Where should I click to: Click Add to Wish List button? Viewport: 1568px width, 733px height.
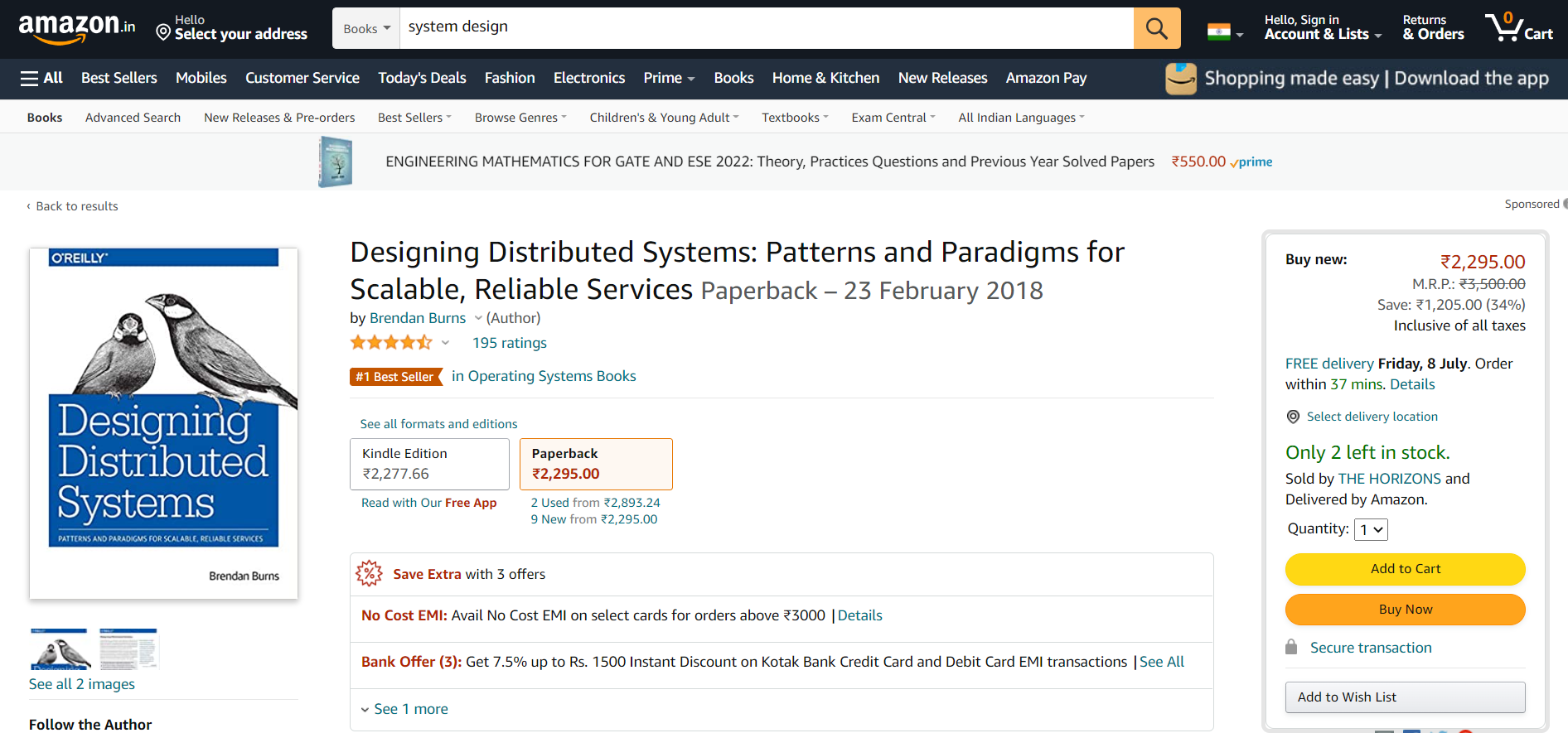pos(1405,697)
